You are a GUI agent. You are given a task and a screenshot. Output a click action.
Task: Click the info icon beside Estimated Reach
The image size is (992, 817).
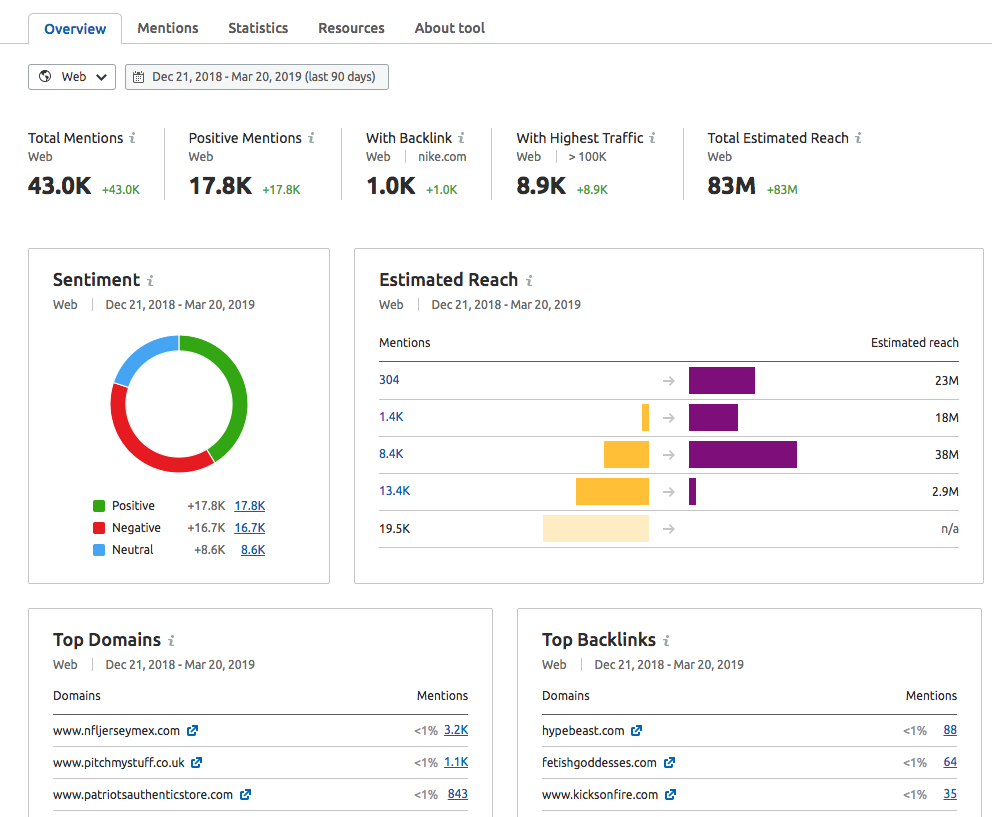[527, 281]
